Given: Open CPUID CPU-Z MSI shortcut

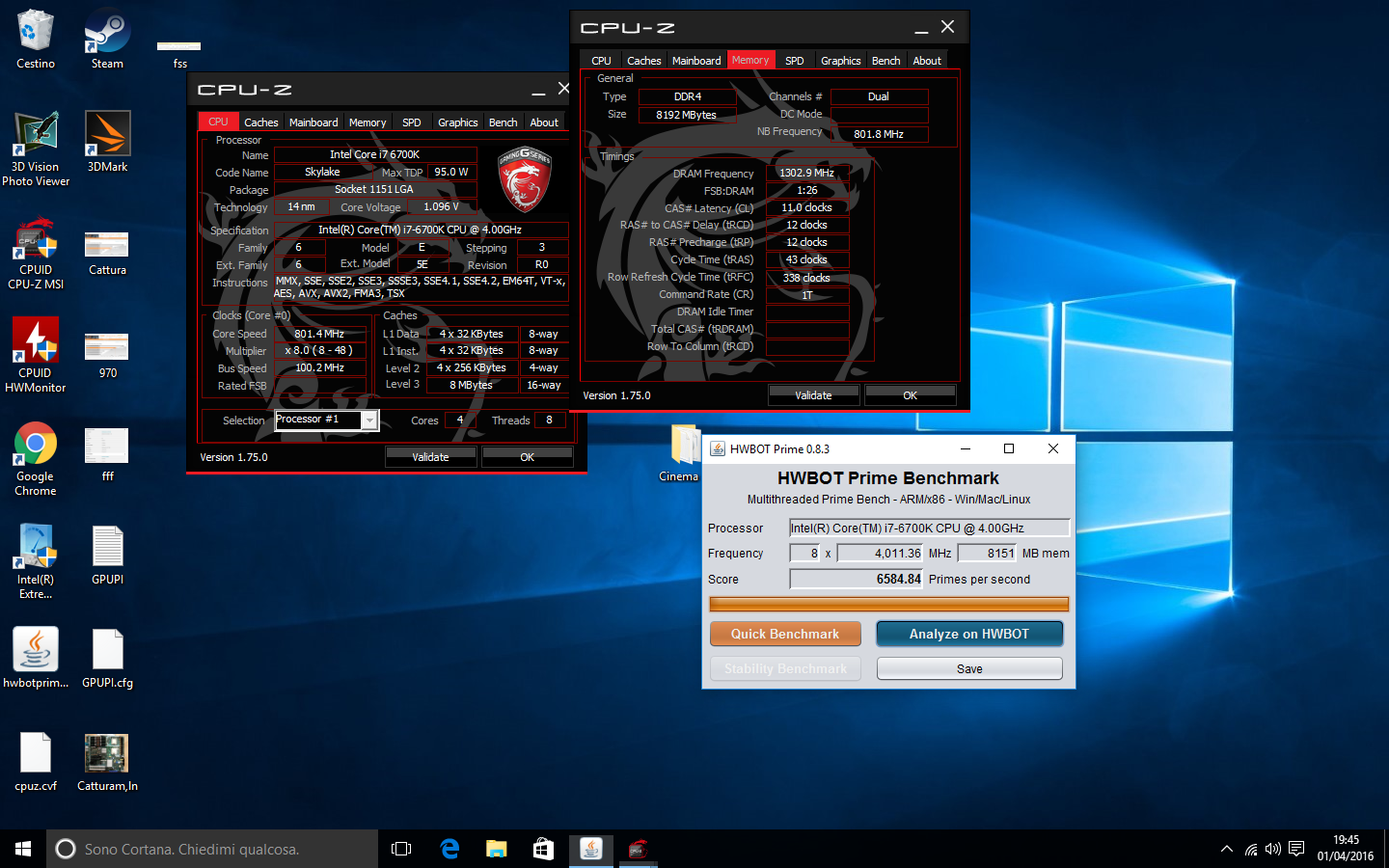Looking at the screenshot, I should click(36, 253).
